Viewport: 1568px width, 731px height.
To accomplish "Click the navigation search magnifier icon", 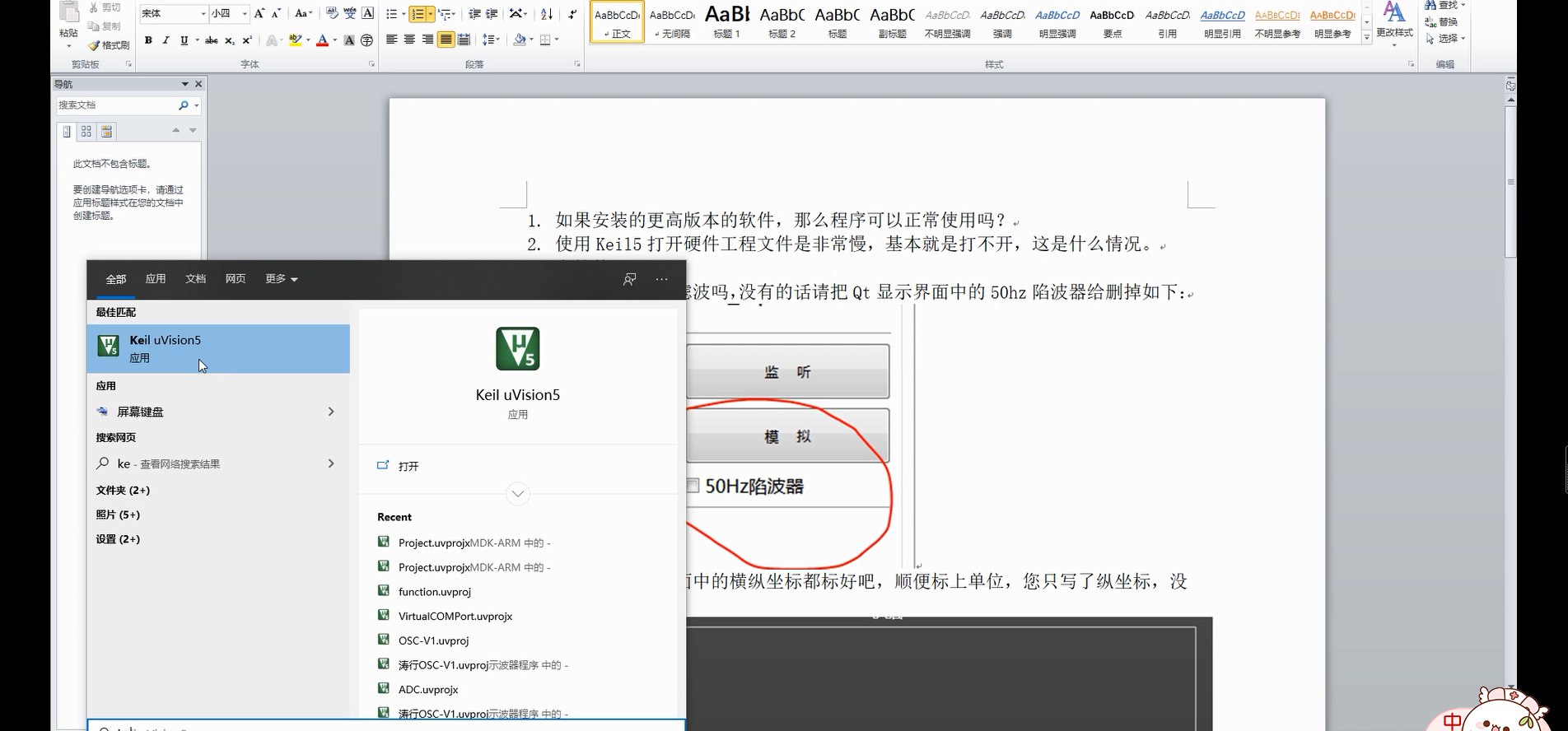I will pyautogui.click(x=184, y=105).
